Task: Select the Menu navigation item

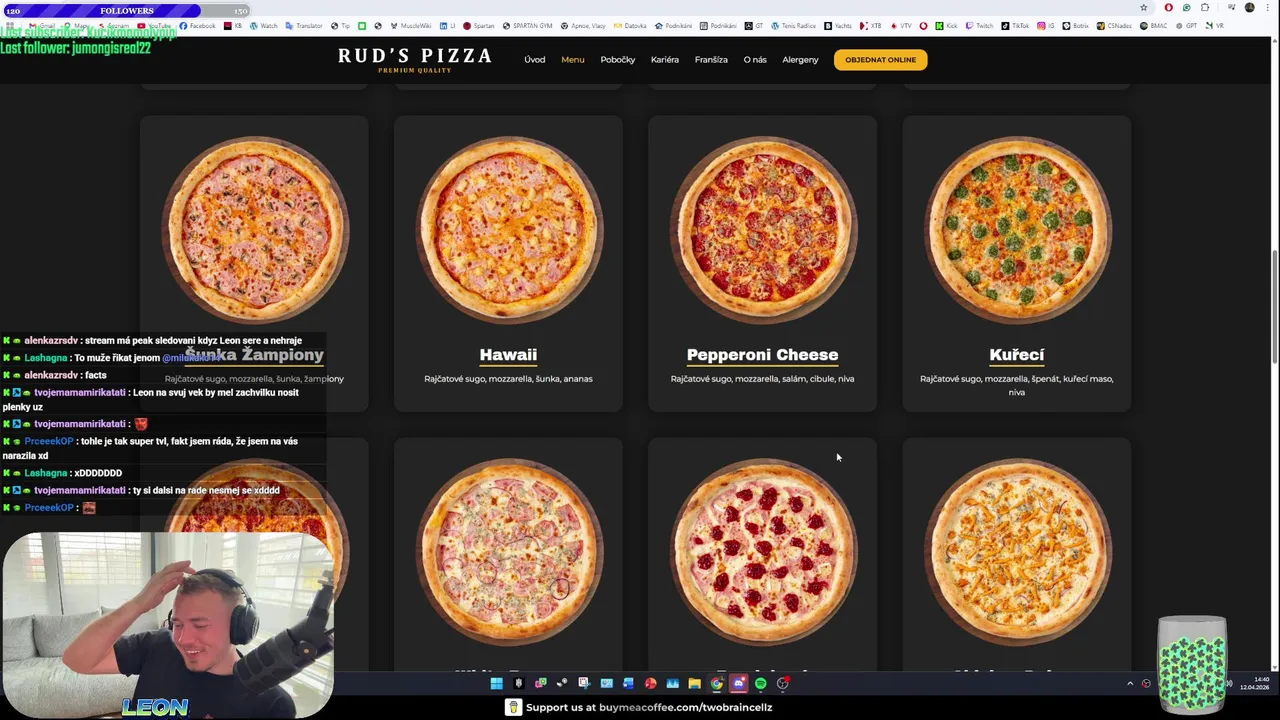Action: click(x=573, y=60)
